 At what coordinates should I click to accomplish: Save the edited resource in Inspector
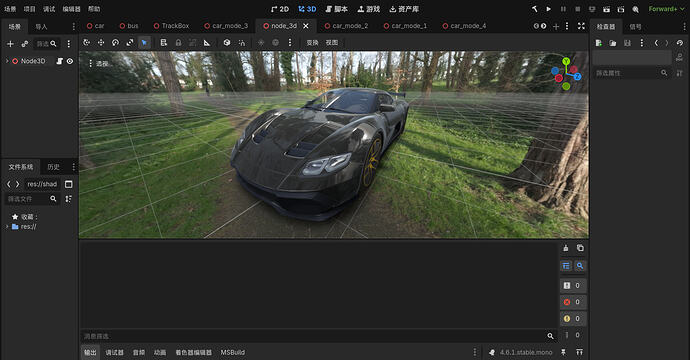click(628, 43)
